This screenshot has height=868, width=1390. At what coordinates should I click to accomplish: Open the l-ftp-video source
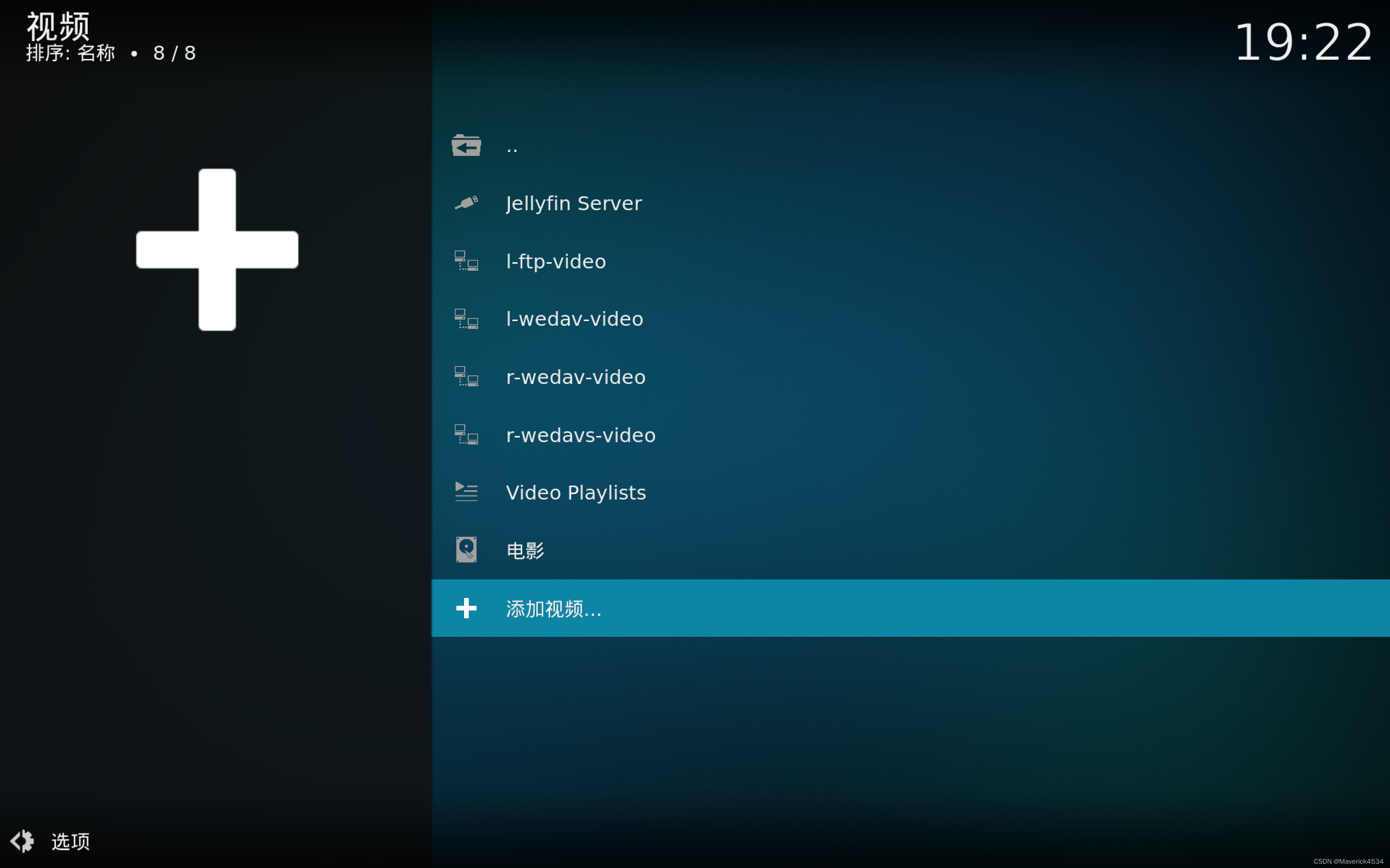click(555, 261)
